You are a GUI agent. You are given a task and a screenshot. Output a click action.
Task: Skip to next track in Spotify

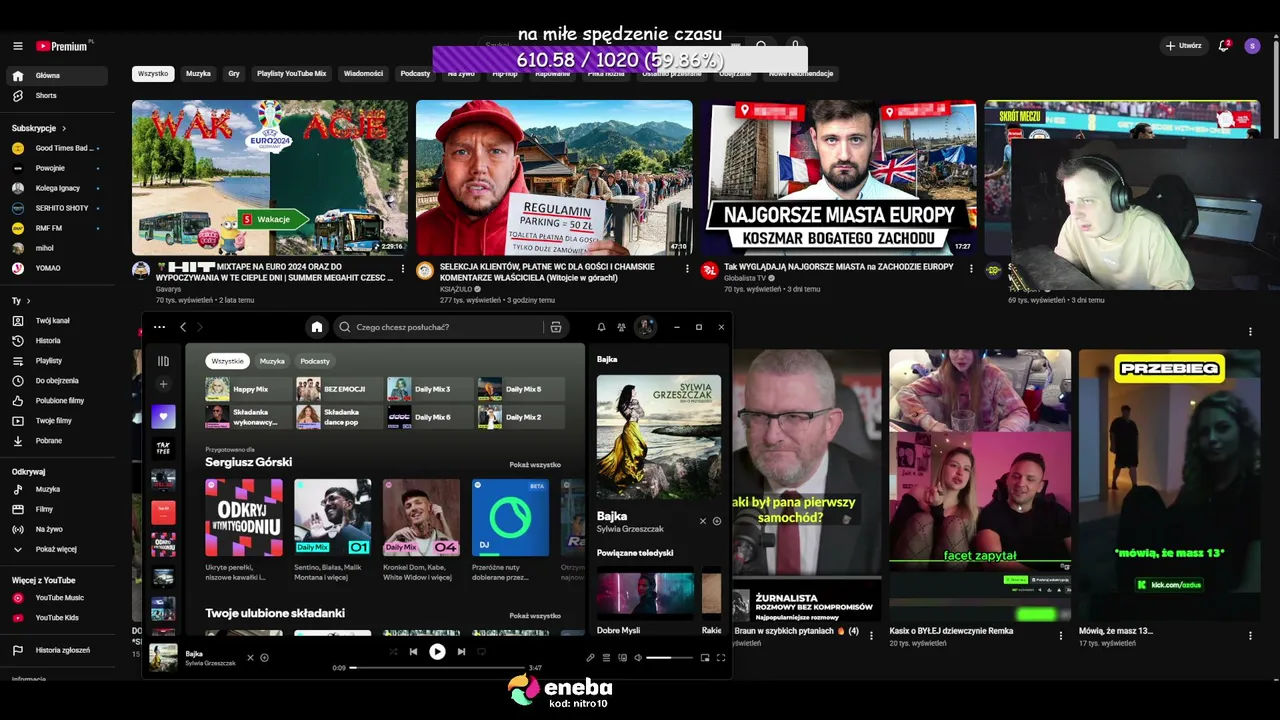pyautogui.click(x=461, y=652)
